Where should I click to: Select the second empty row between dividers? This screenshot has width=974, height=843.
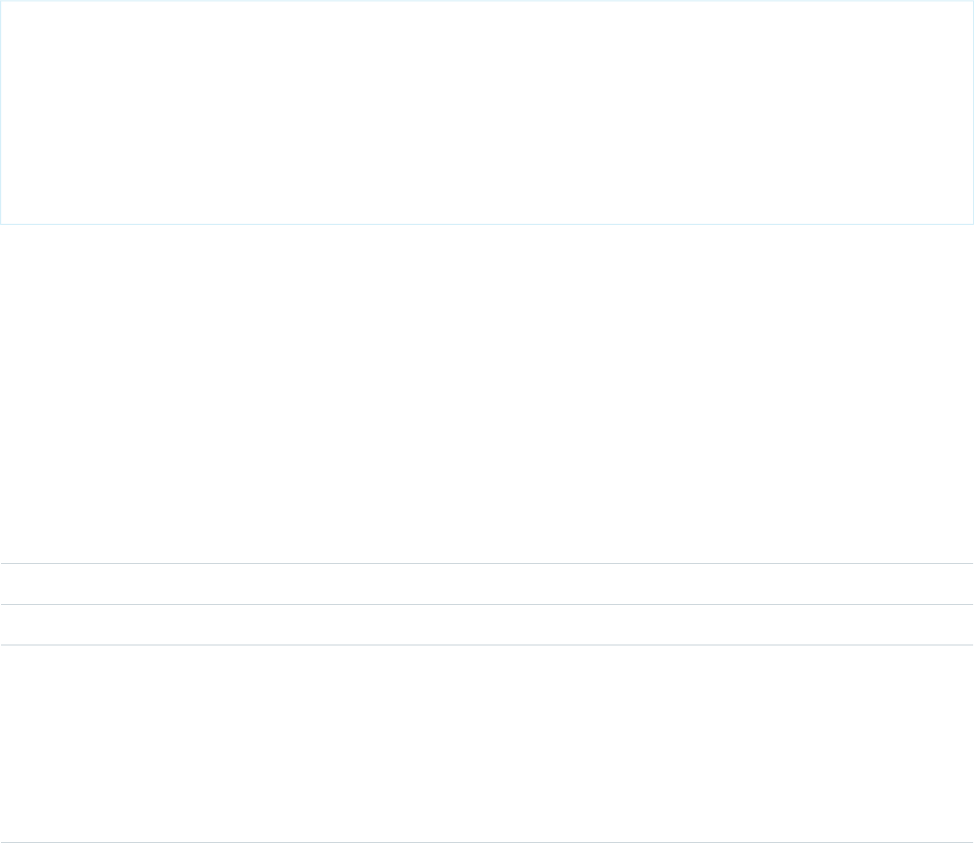click(x=486, y=625)
